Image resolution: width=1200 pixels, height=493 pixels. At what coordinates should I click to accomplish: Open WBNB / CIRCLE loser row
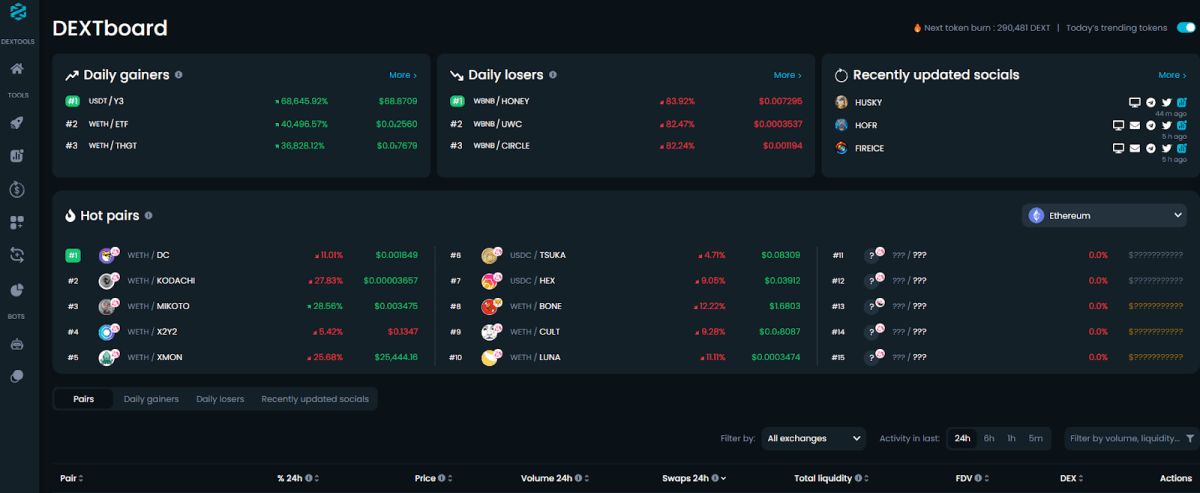point(501,146)
